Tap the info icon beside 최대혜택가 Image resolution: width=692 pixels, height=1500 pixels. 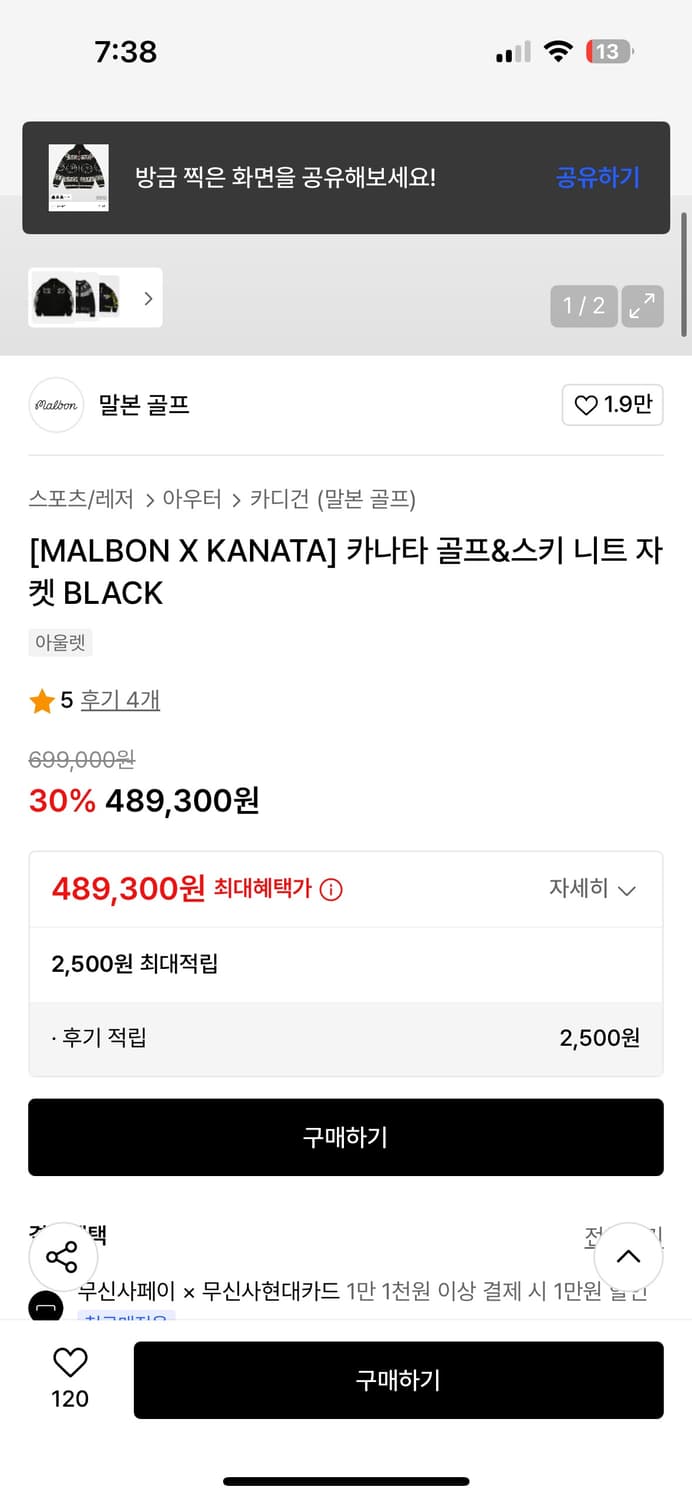(x=331, y=889)
